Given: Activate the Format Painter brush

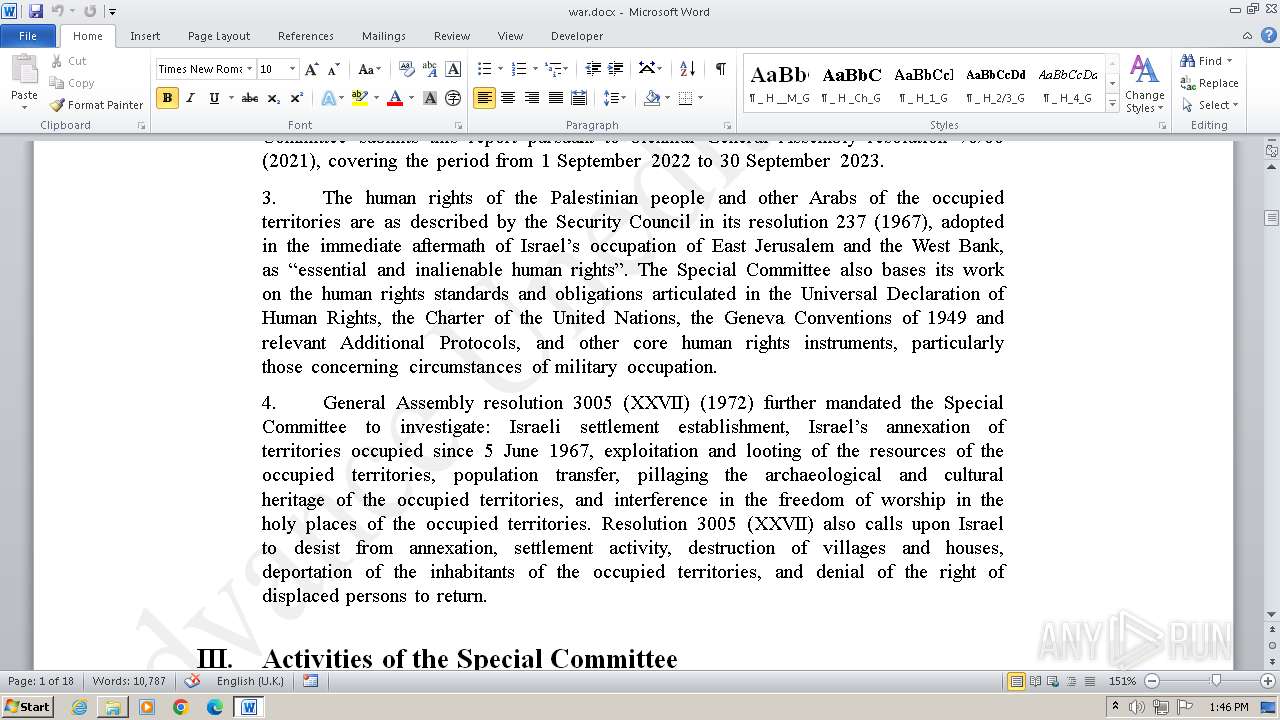Looking at the screenshot, I should tap(96, 105).
